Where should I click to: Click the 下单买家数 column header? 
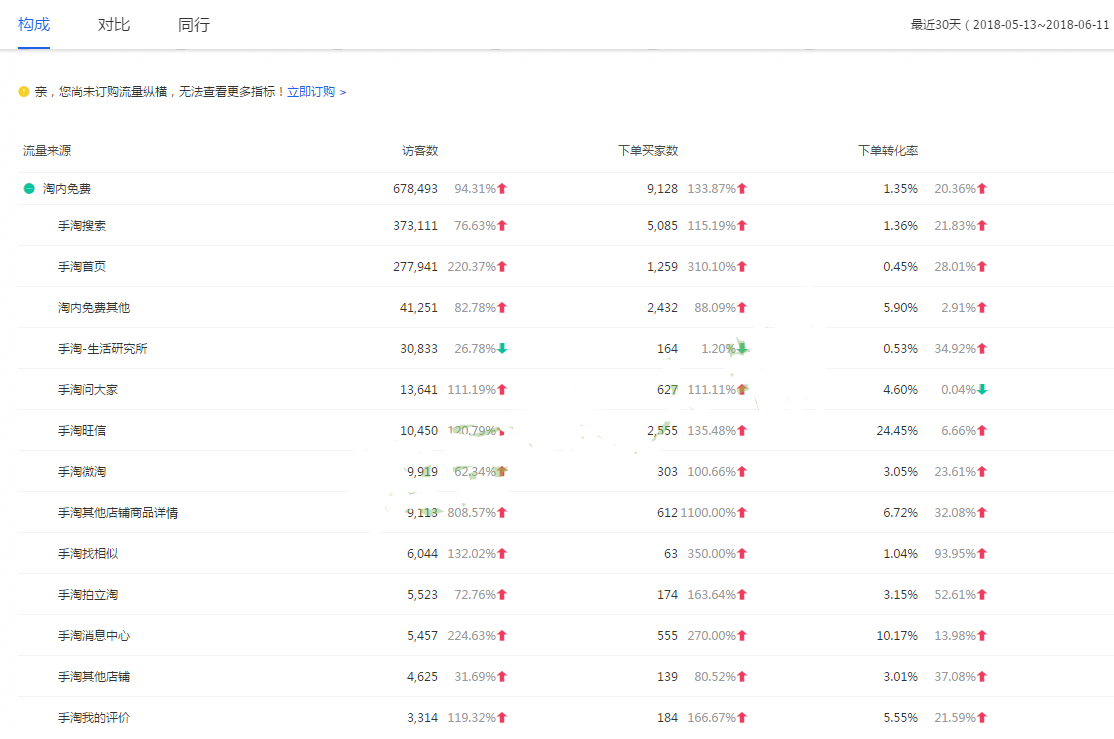click(648, 151)
